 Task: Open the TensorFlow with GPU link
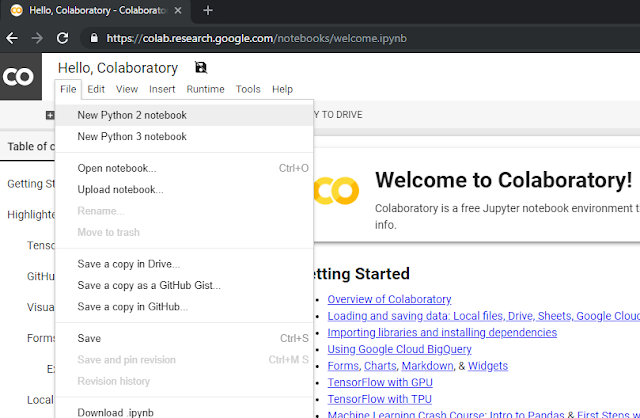[378, 382]
